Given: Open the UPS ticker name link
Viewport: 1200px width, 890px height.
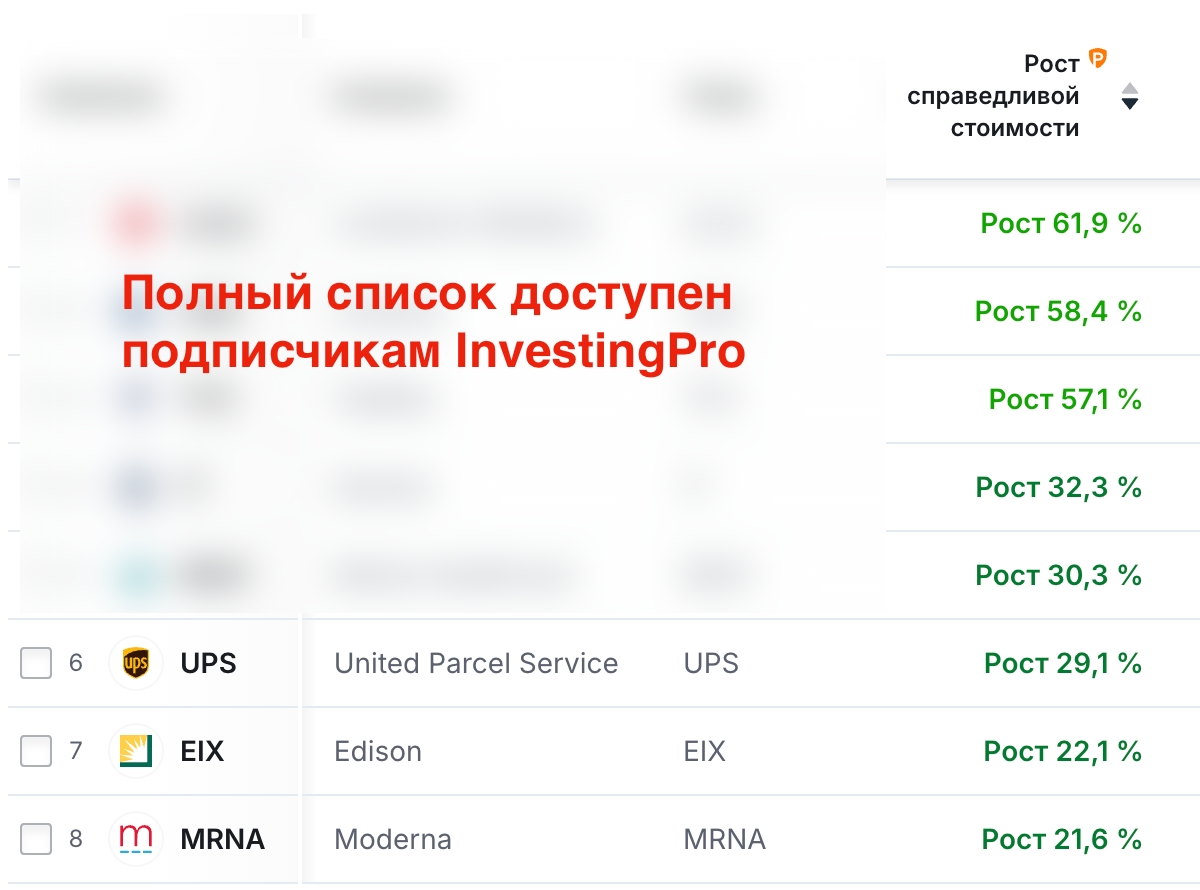Looking at the screenshot, I should [x=208, y=663].
